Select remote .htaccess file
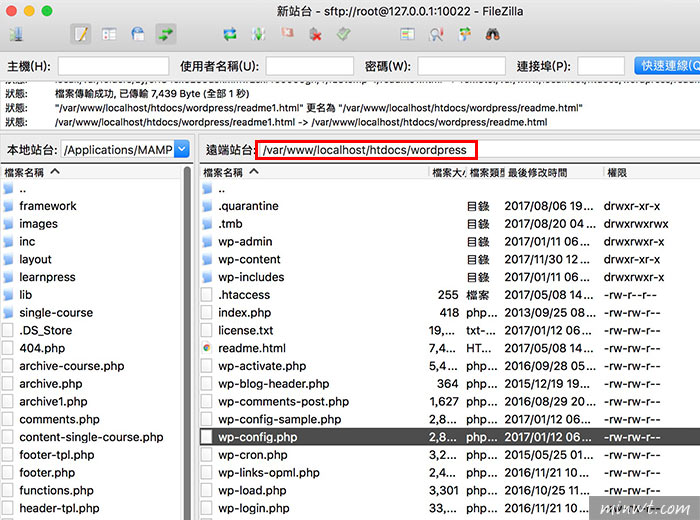 tap(244, 295)
